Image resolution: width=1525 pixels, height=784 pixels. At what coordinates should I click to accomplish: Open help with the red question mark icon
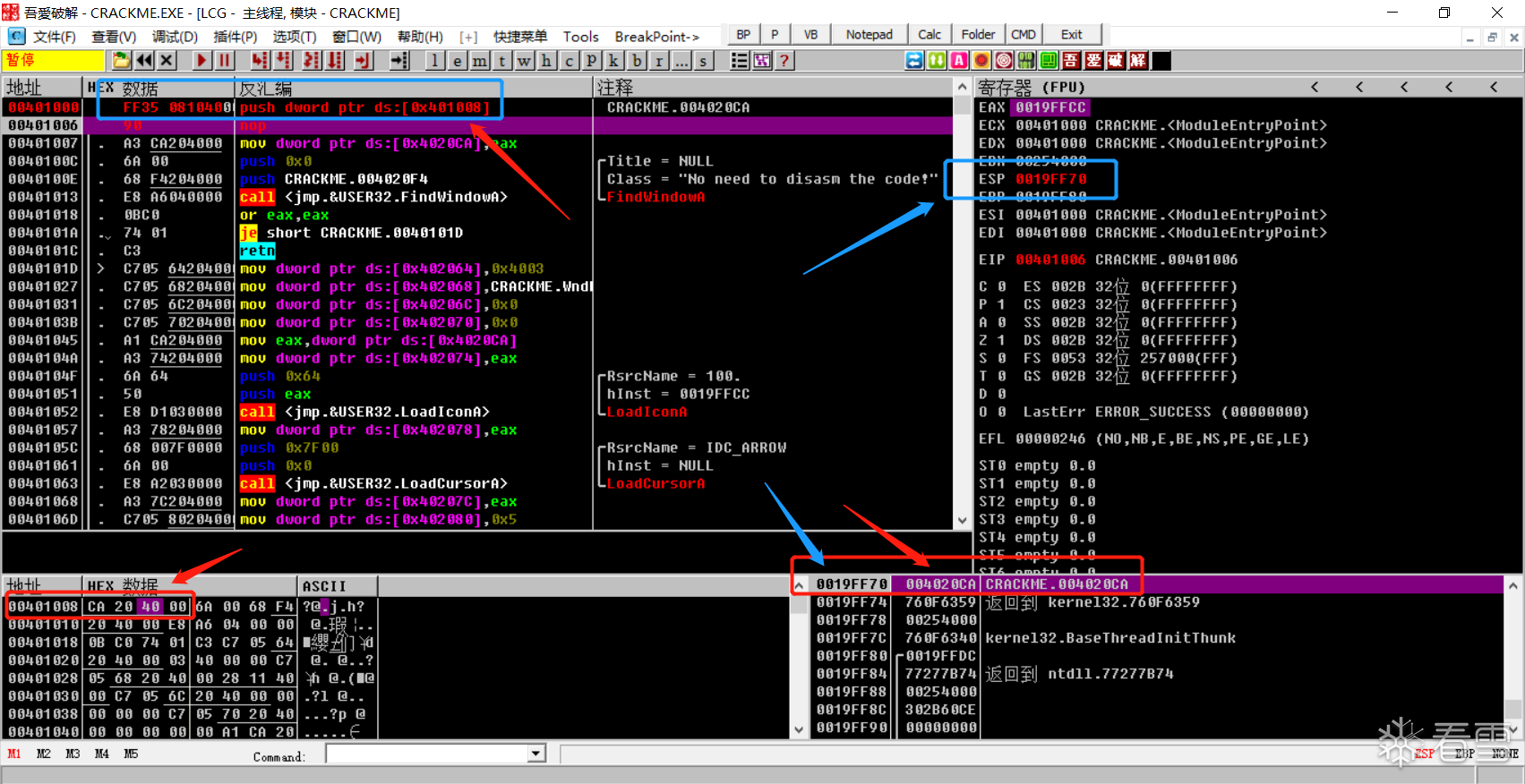click(x=784, y=60)
